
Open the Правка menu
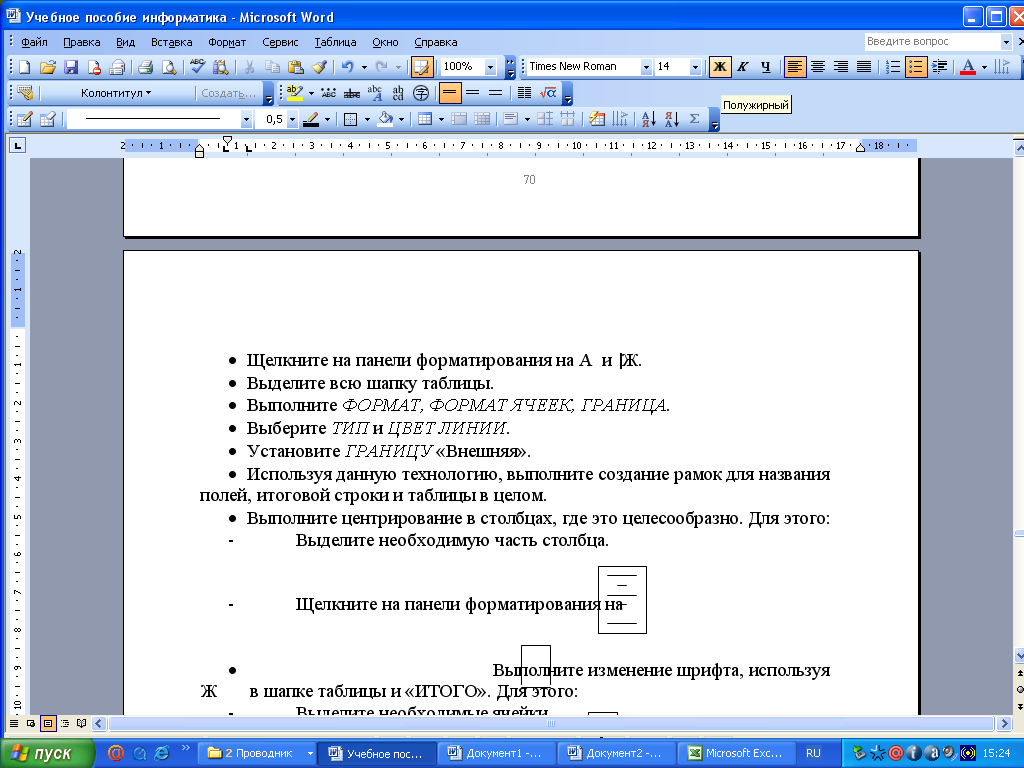click(82, 42)
